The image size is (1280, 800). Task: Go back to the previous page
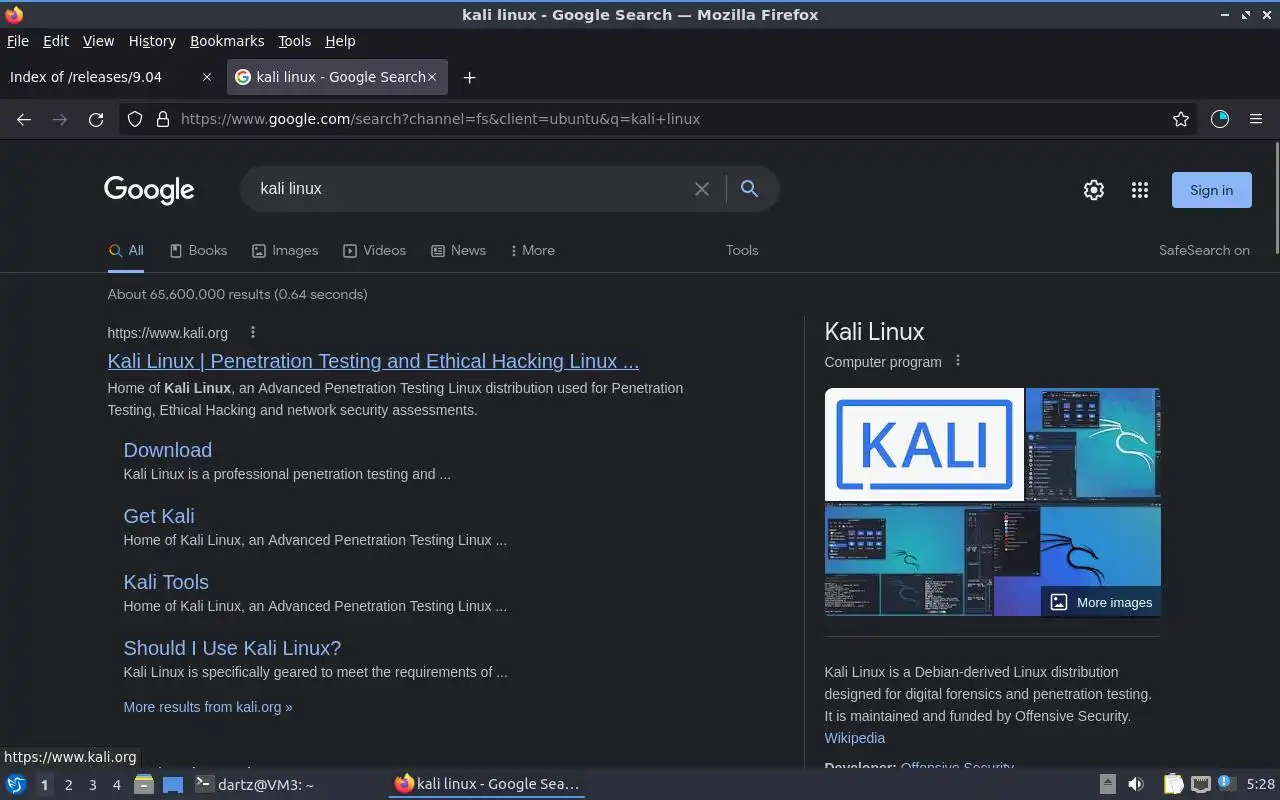[24, 119]
